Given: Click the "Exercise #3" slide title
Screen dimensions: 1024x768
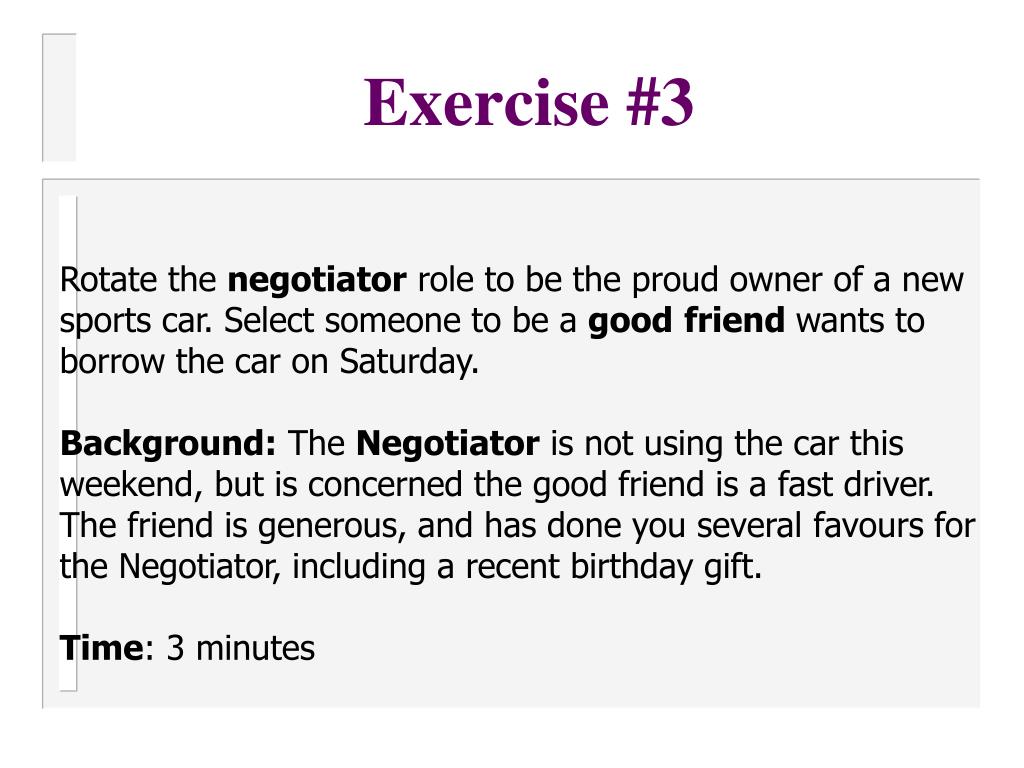Looking at the screenshot, I should point(527,103).
